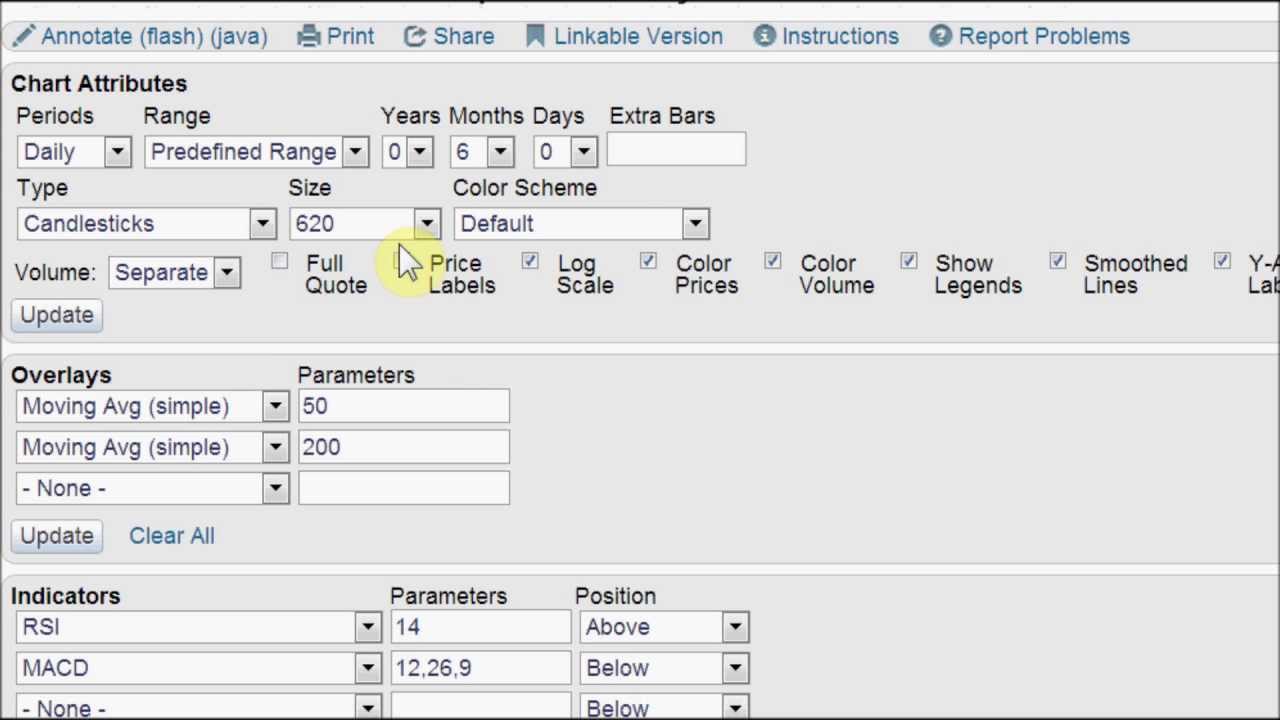
Task: Click Update under Chart Attributes
Action: click(x=57, y=315)
